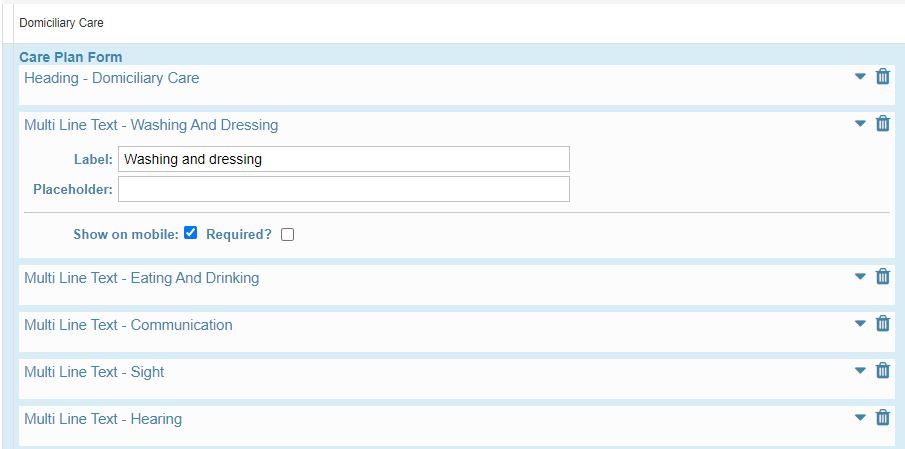Delete the Sight multi line field
Screen dimensions: 905x449
click(882, 370)
